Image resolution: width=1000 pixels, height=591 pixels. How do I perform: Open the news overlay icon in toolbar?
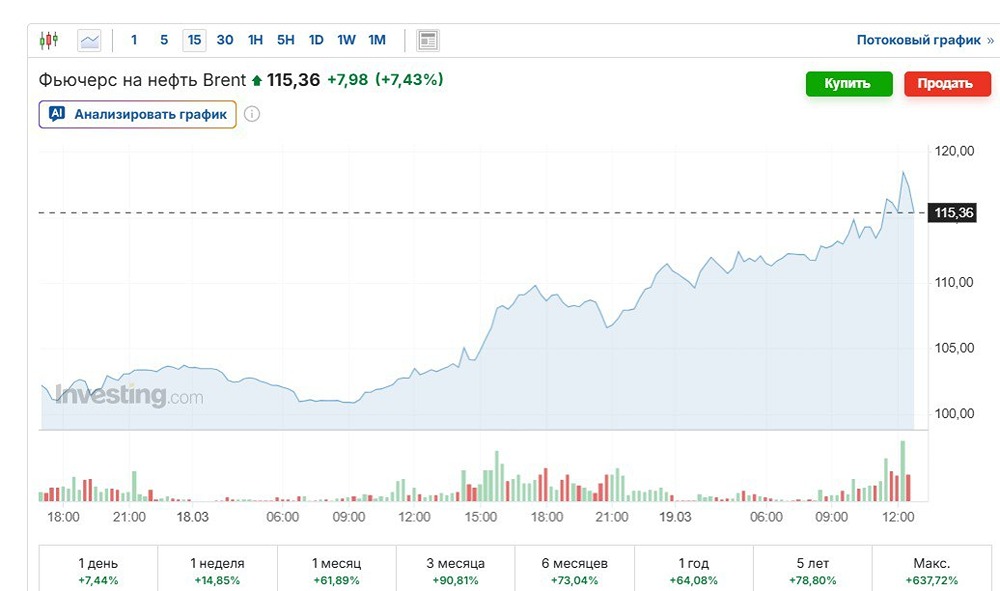click(x=428, y=40)
